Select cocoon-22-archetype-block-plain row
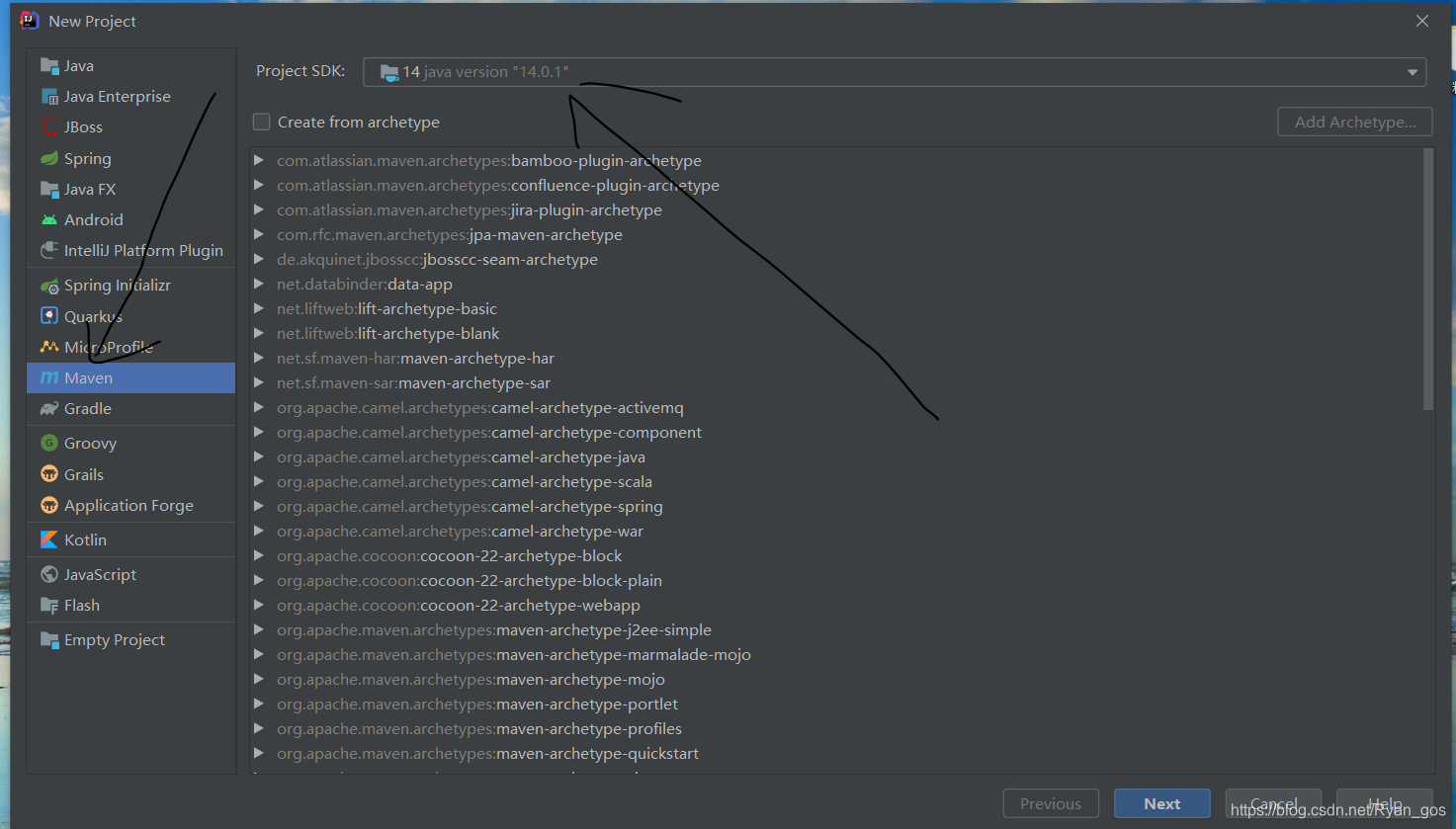Image resolution: width=1456 pixels, height=829 pixels. point(836,580)
